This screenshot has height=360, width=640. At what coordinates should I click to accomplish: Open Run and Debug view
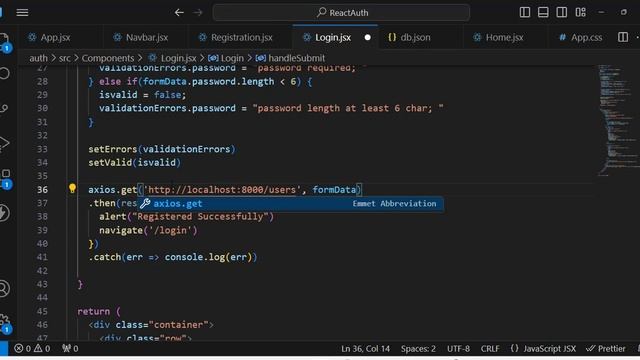(4, 144)
